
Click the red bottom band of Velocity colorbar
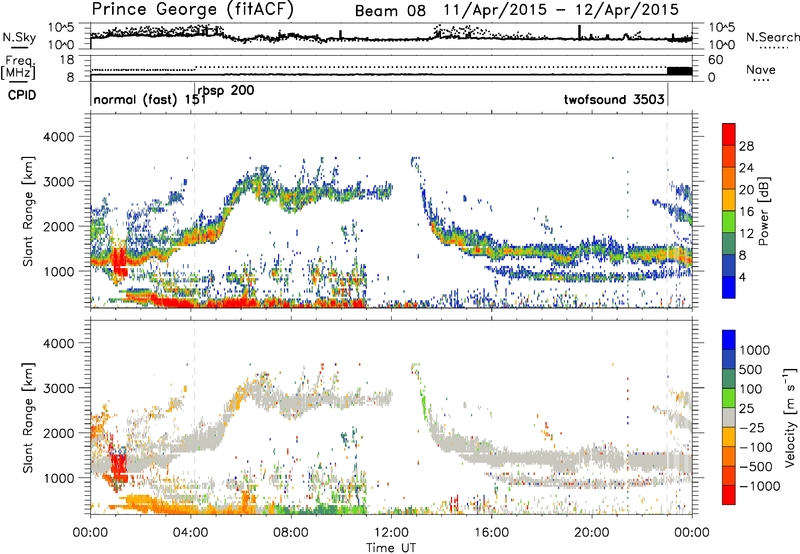coord(729,495)
